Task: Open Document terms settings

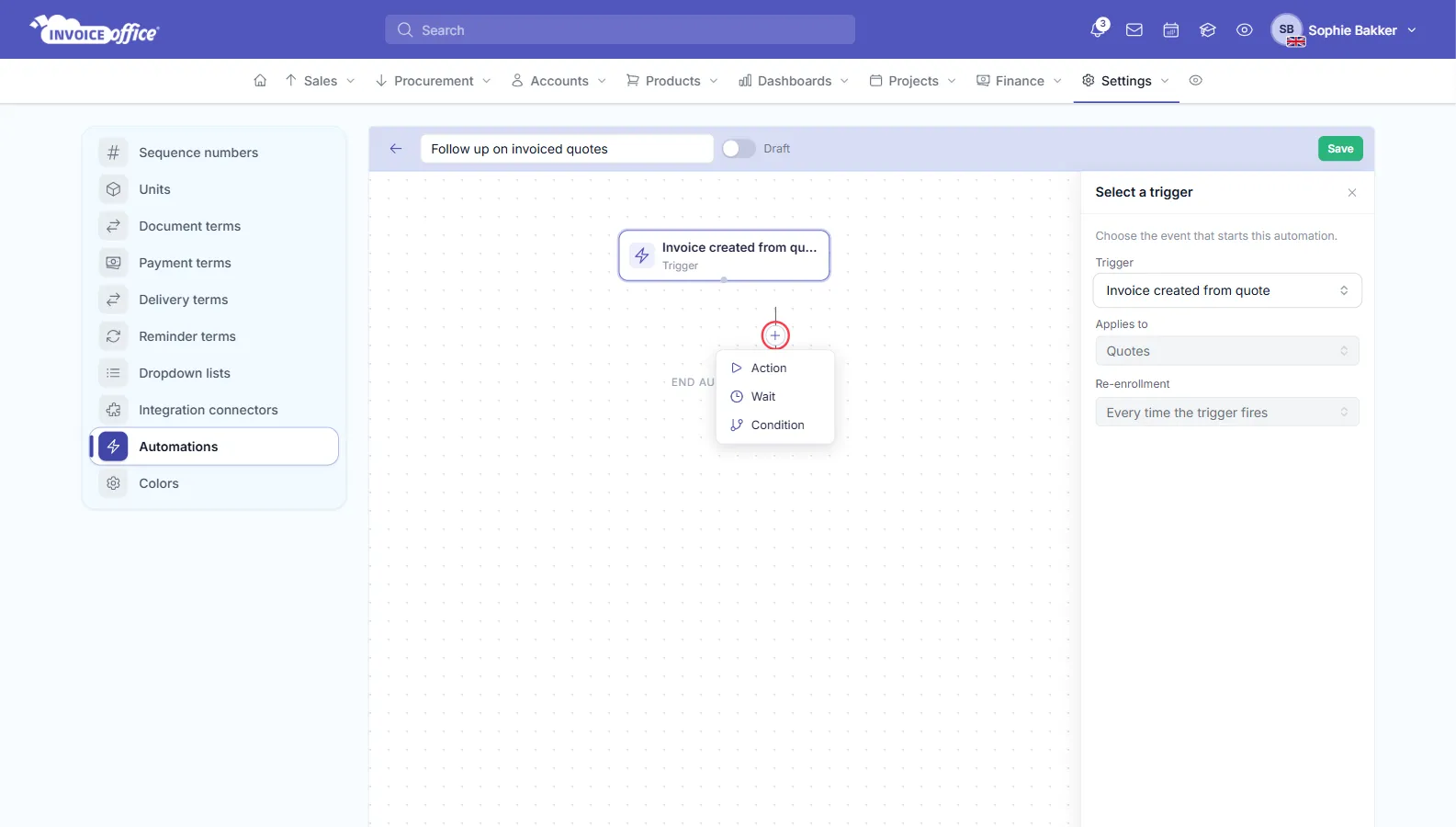Action: pyautogui.click(x=214, y=226)
